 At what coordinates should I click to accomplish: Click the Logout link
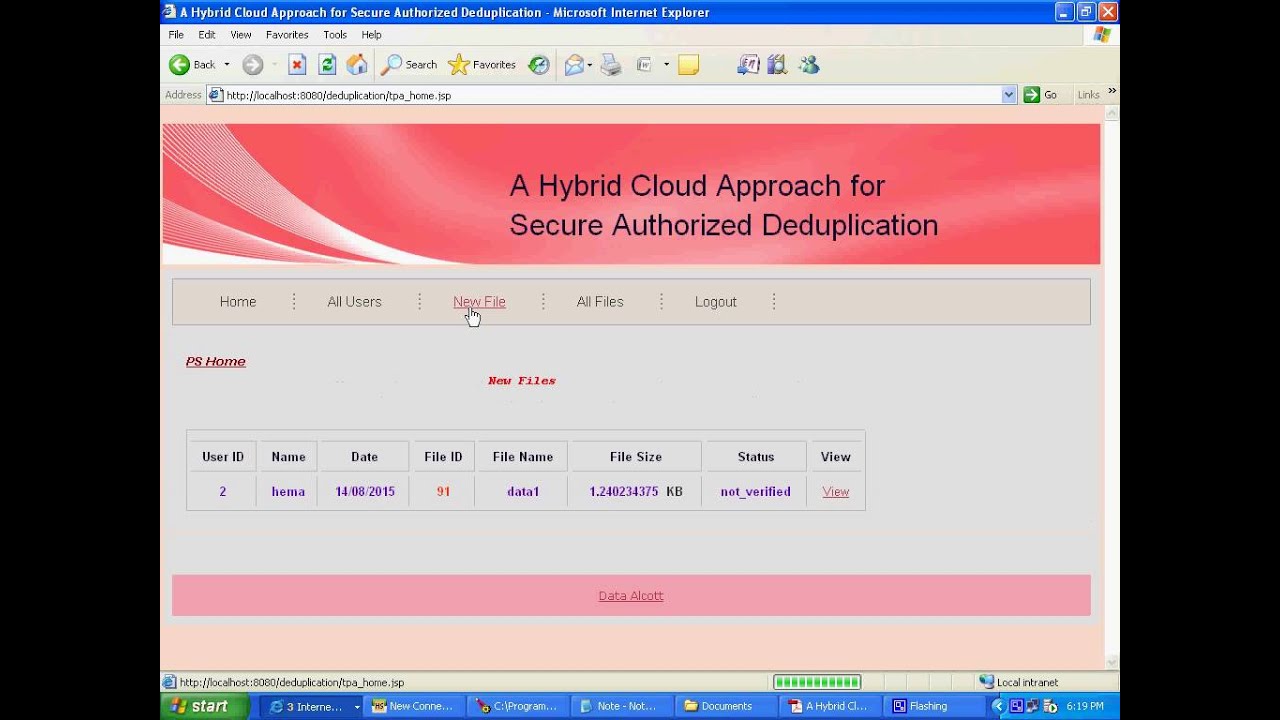[x=716, y=302]
